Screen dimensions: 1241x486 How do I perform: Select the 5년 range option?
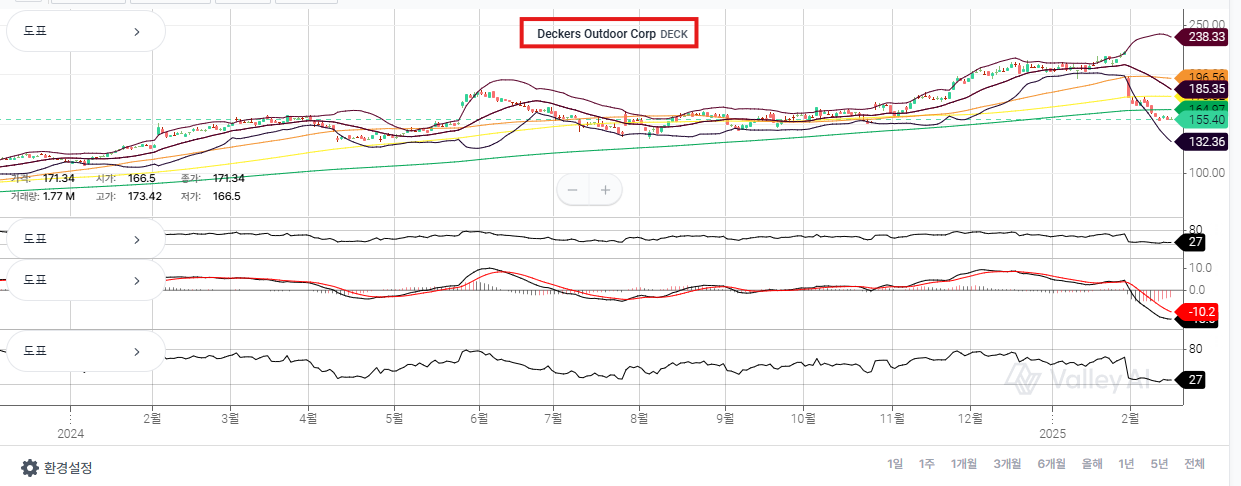point(1159,464)
